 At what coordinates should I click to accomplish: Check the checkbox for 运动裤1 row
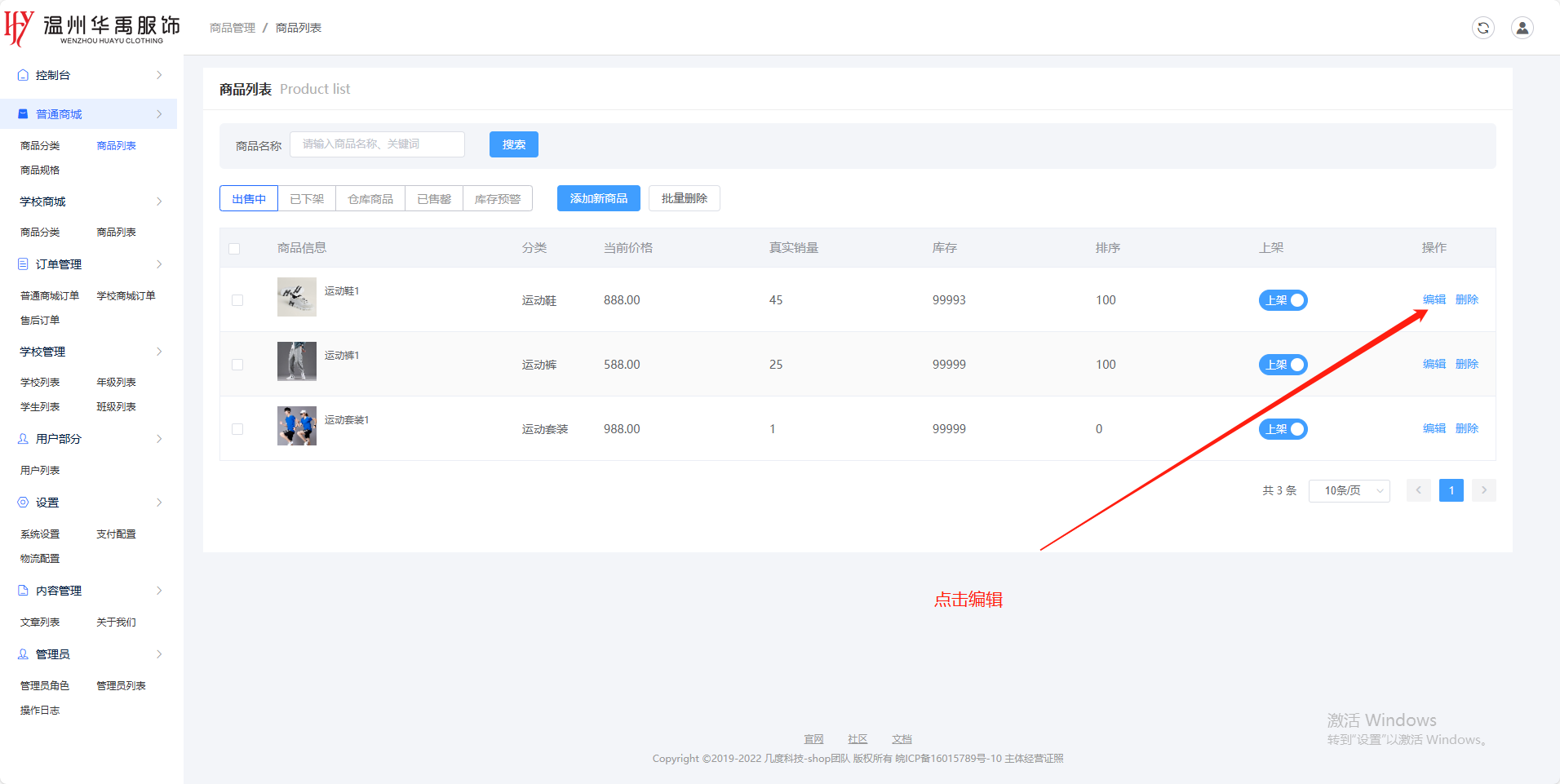(x=237, y=365)
